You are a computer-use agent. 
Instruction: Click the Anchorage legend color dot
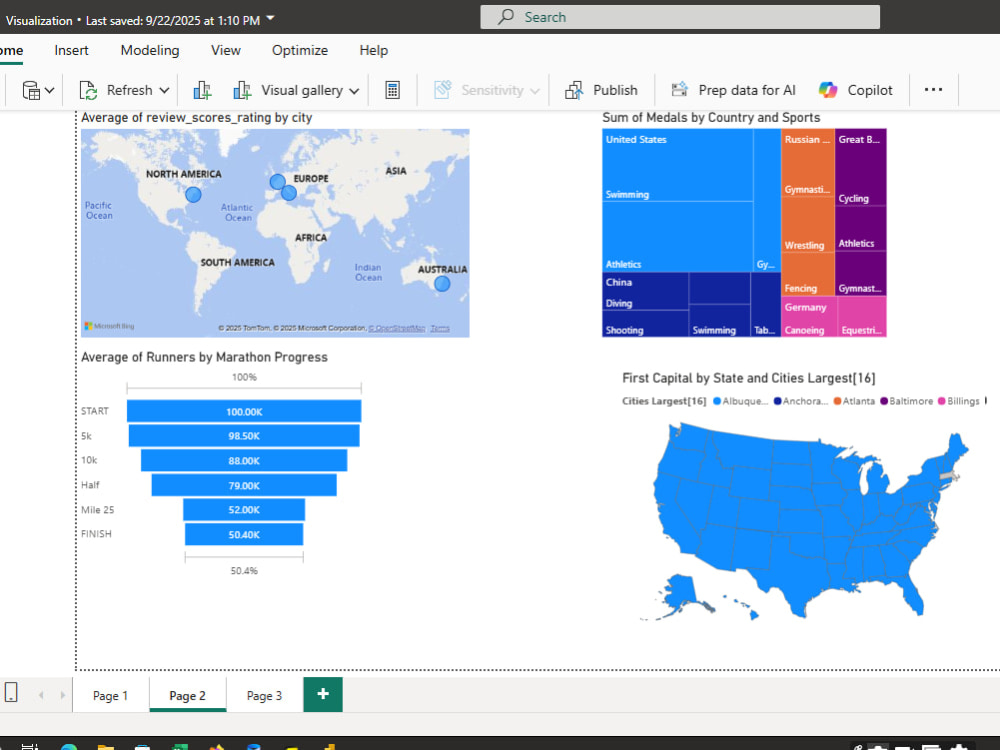point(777,401)
